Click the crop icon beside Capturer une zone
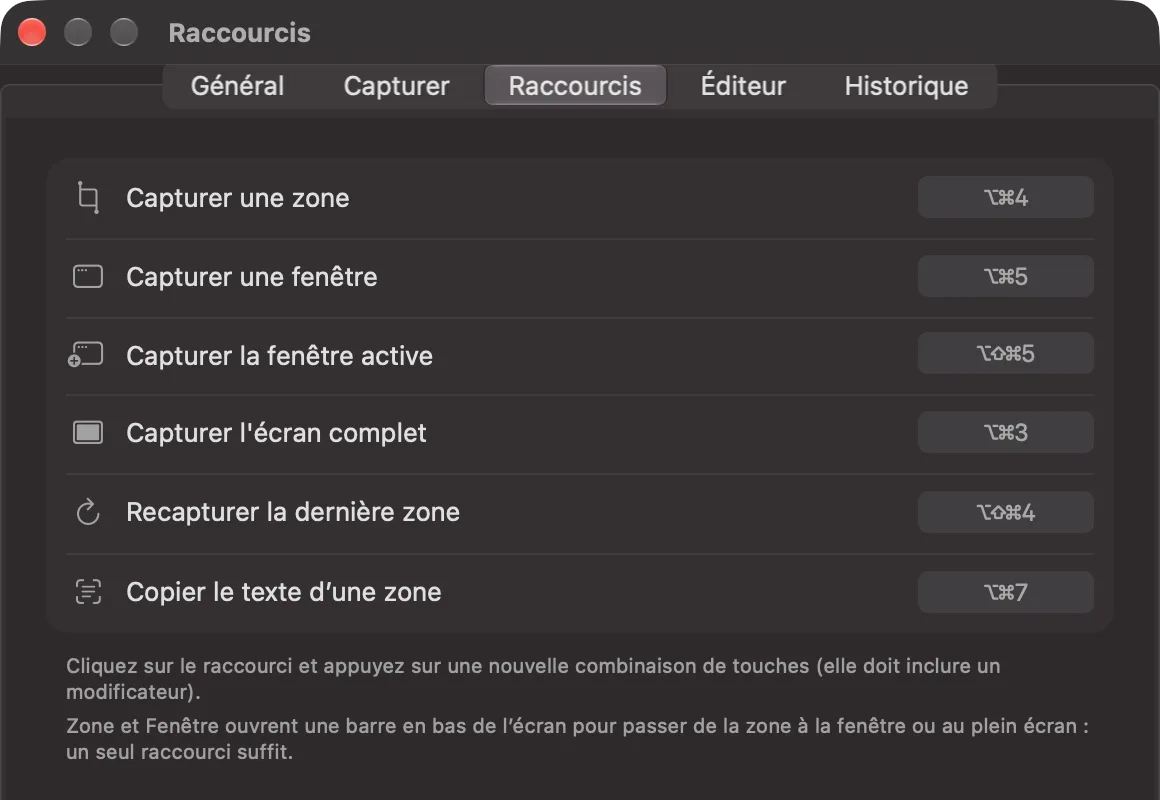Image resolution: width=1160 pixels, height=800 pixels. tap(88, 198)
